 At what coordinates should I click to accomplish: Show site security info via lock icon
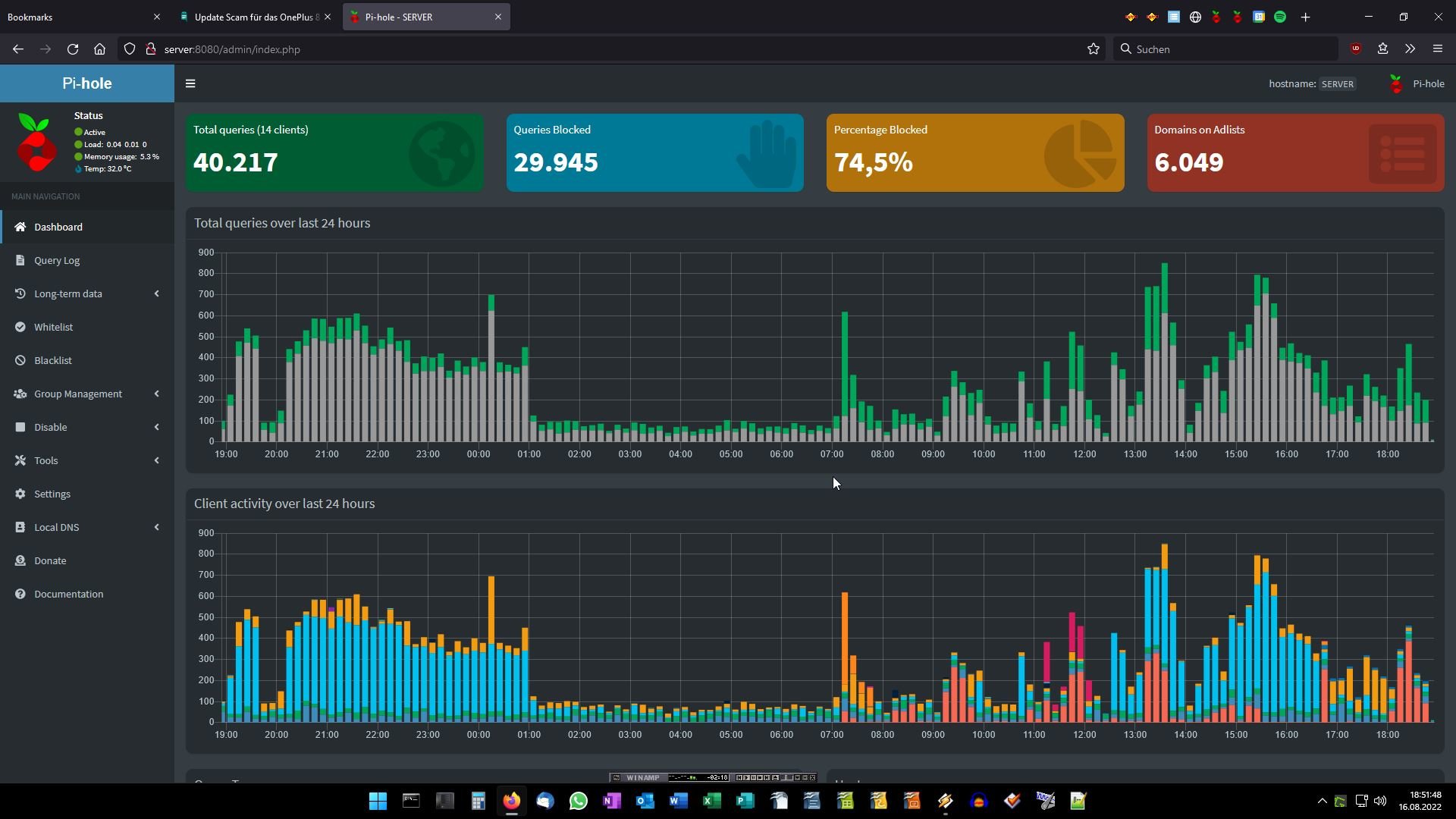coord(151,49)
